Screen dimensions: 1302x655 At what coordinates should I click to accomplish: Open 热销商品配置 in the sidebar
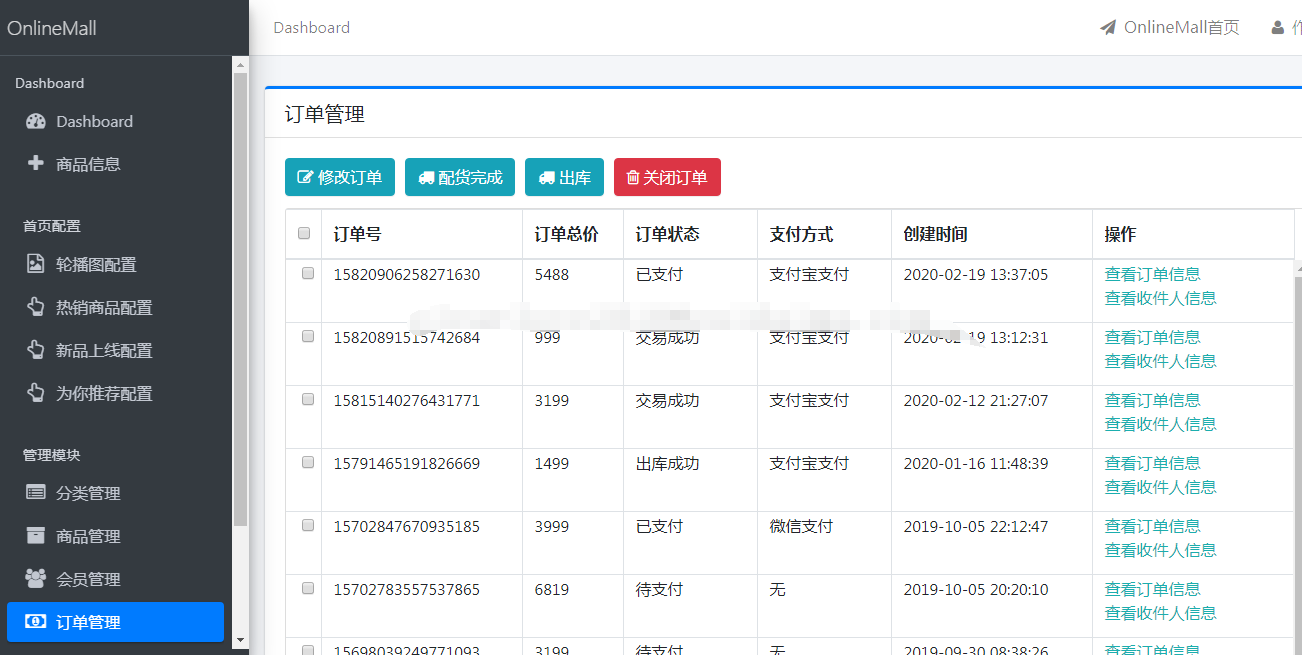point(115,307)
